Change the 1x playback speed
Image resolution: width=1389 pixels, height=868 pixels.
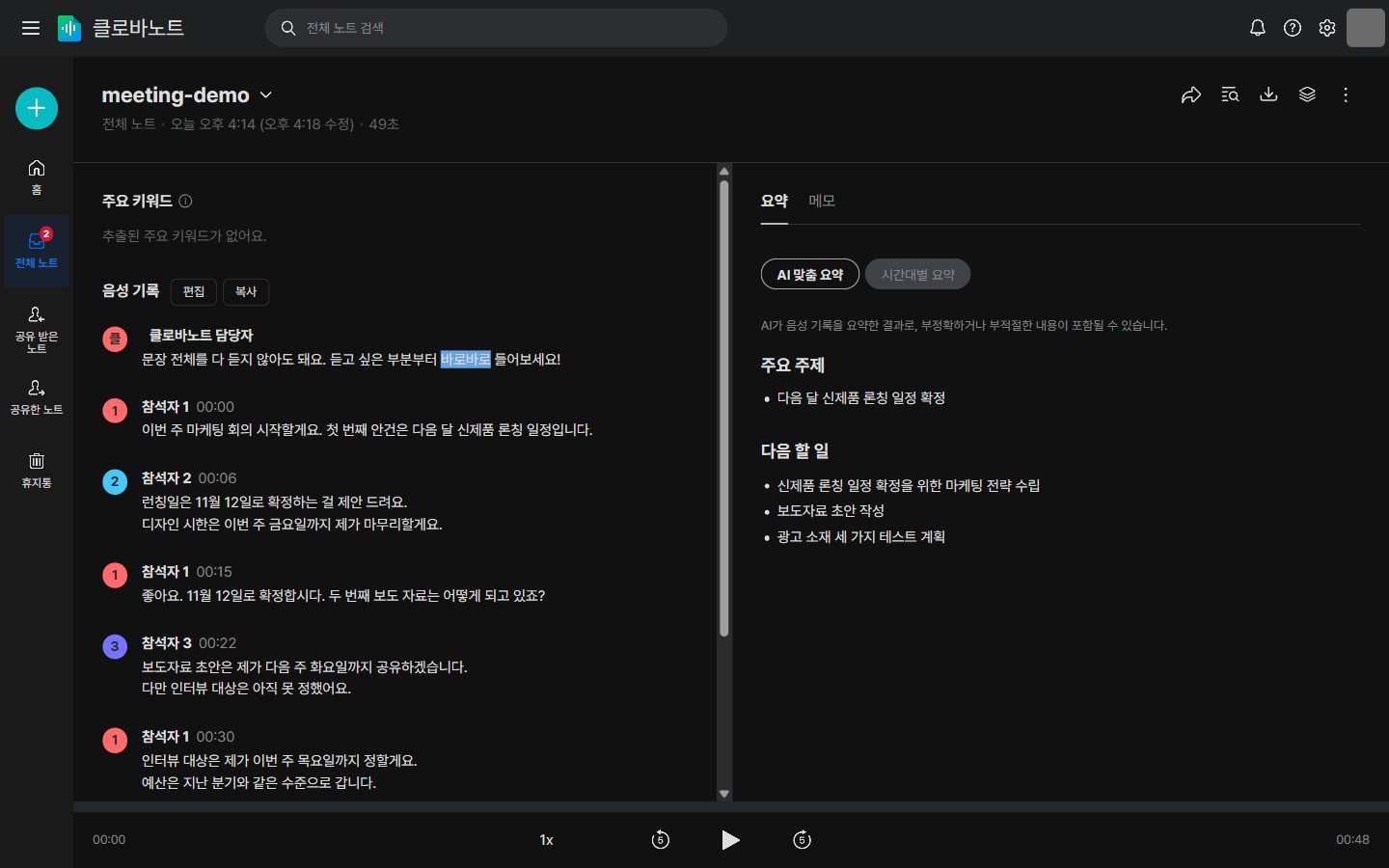click(546, 840)
